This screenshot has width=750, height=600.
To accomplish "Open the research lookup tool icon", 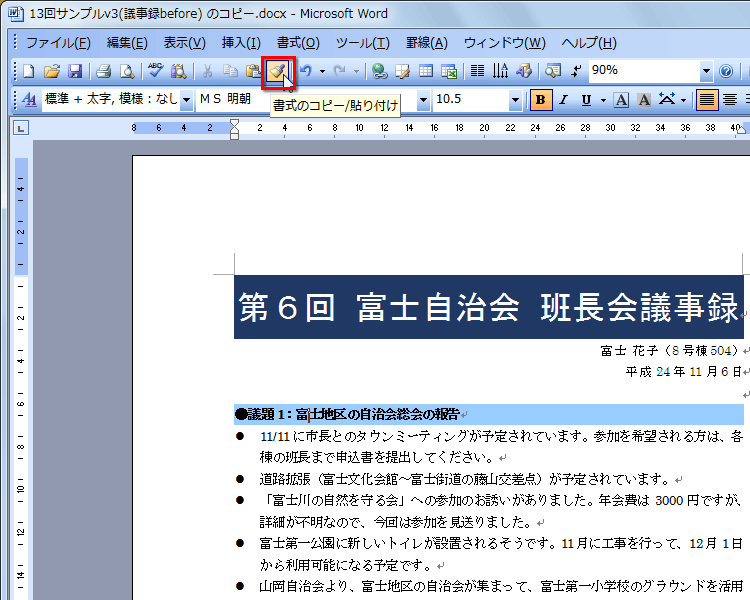I will [x=179, y=72].
